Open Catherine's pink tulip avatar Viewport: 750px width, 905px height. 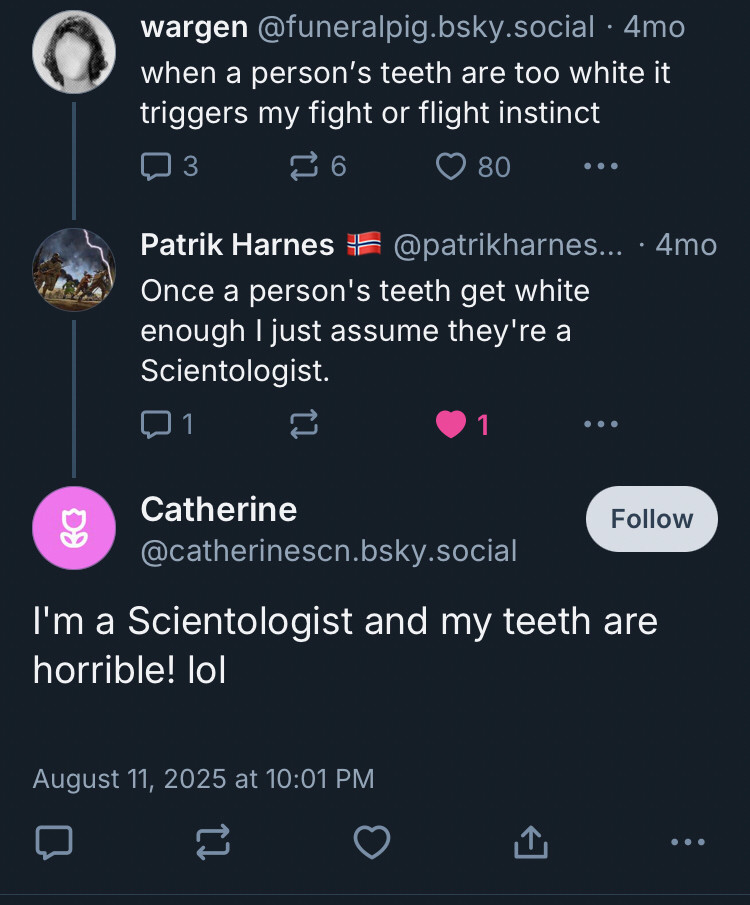point(74,528)
